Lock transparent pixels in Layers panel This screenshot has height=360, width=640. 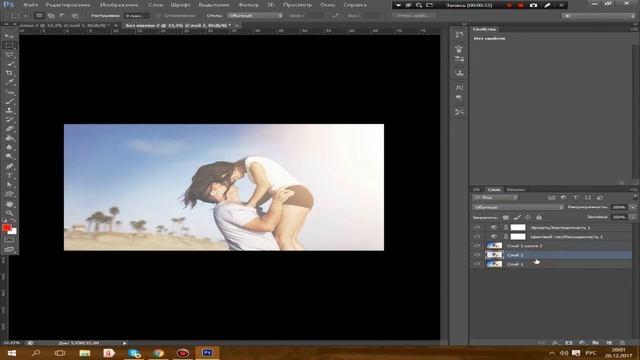pos(506,218)
